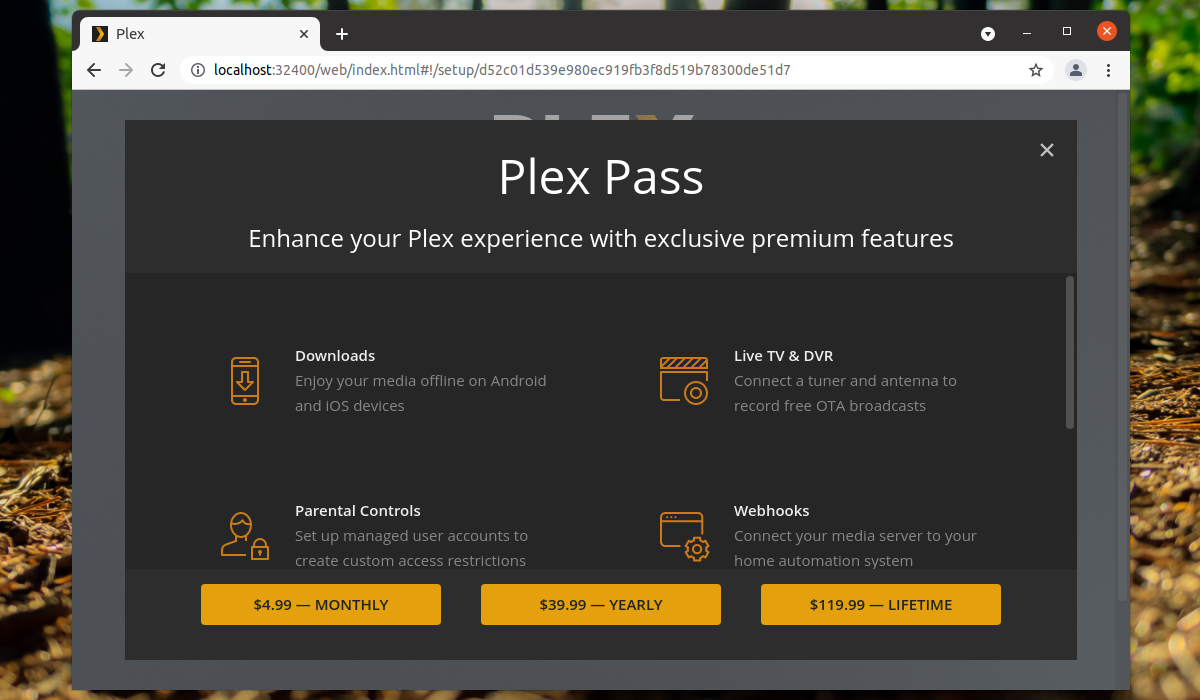Open the Chrome profile avatar menu

point(1076,70)
